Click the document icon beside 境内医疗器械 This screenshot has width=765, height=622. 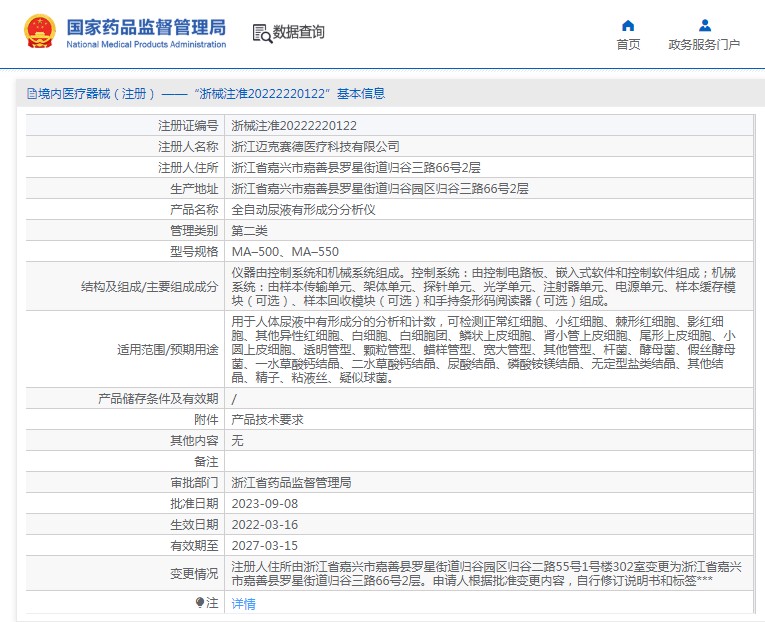(x=32, y=94)
